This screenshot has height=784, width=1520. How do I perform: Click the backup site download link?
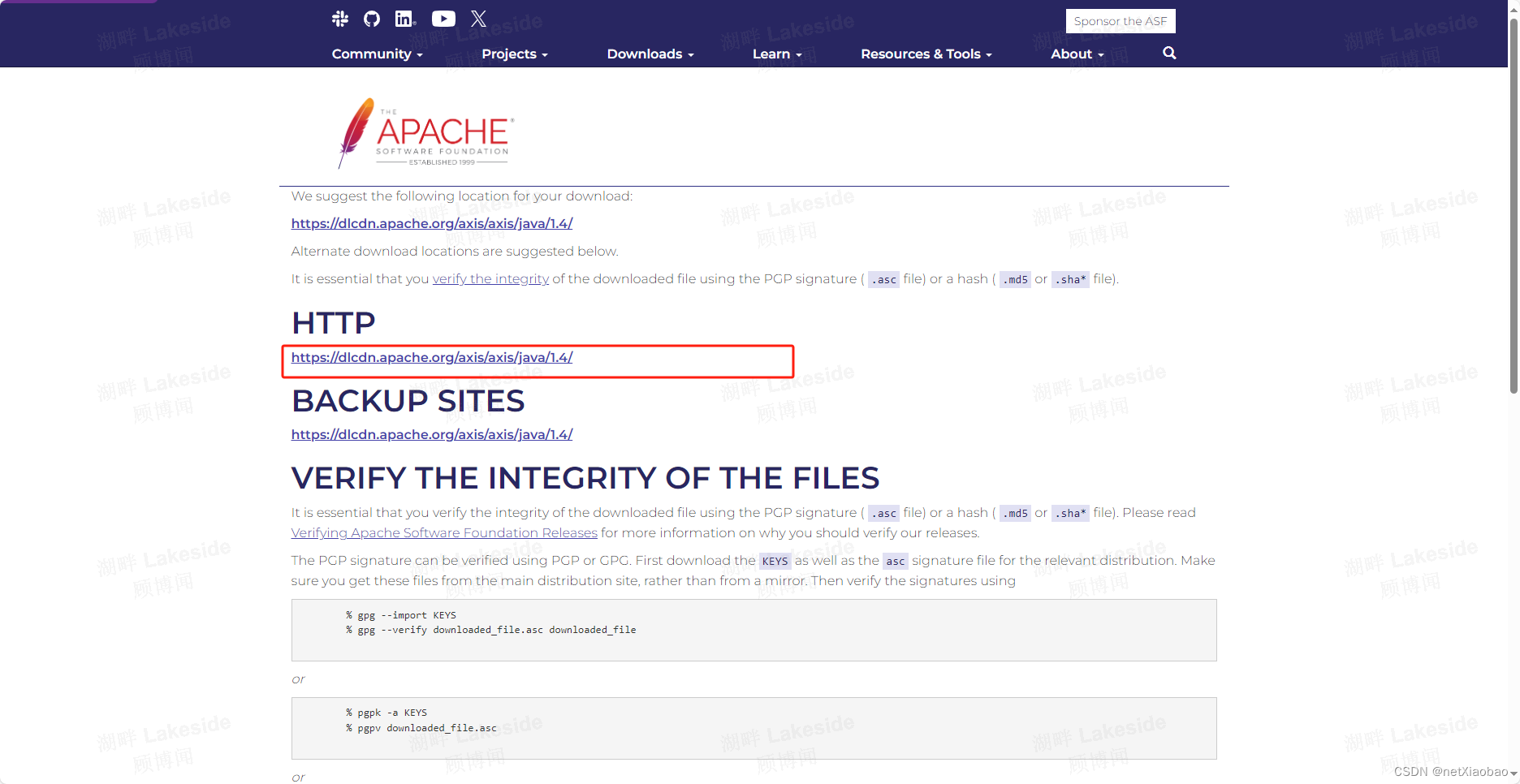click(431, 434)
